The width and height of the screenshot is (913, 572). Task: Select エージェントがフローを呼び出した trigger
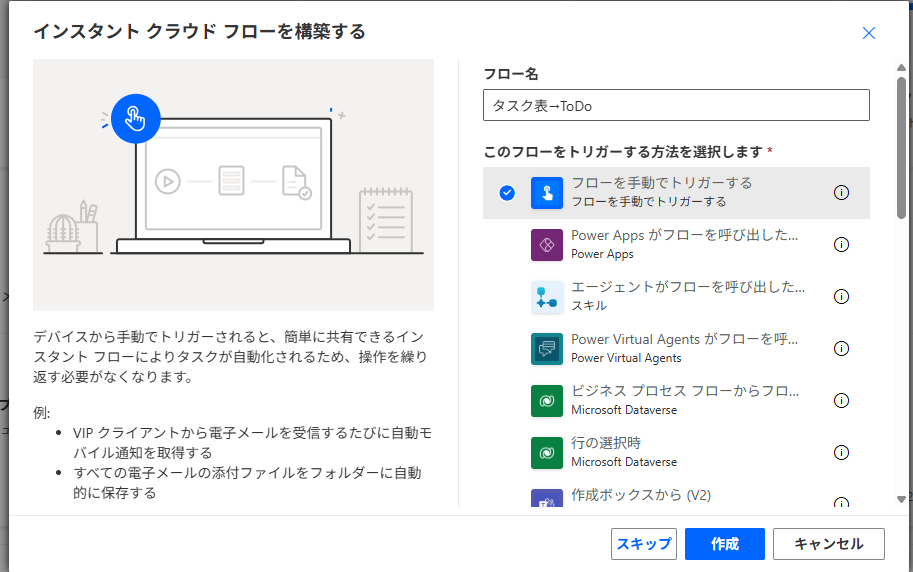[x=676, y=296]
